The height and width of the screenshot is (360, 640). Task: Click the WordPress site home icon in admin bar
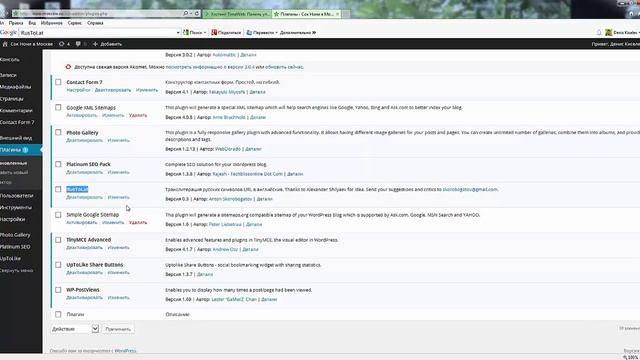[5, 44]
